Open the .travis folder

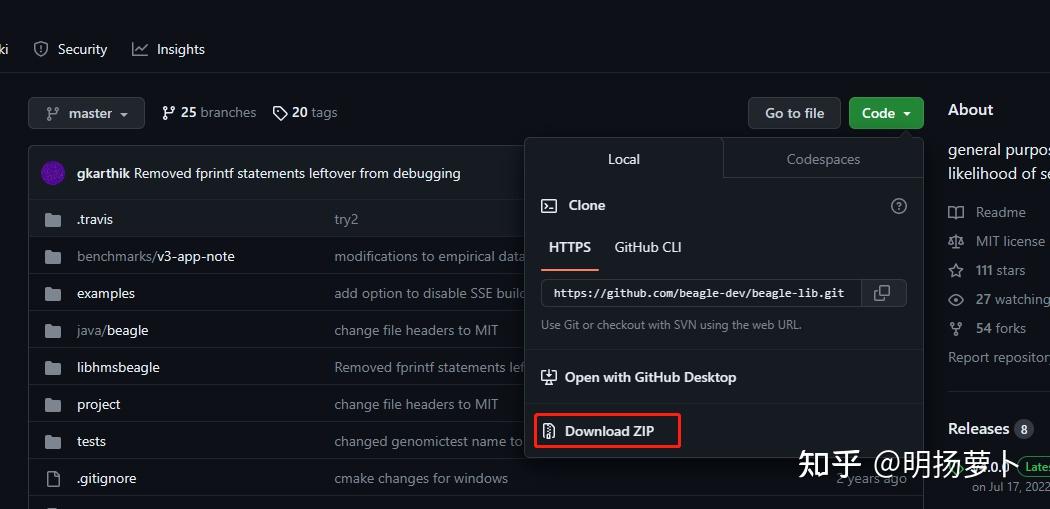pos(94,219)
